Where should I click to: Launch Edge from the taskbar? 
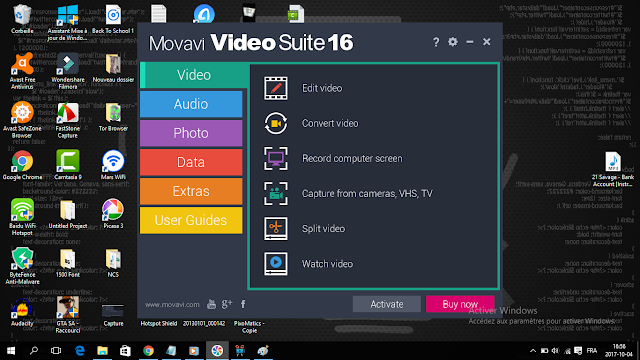pos(80,351)
